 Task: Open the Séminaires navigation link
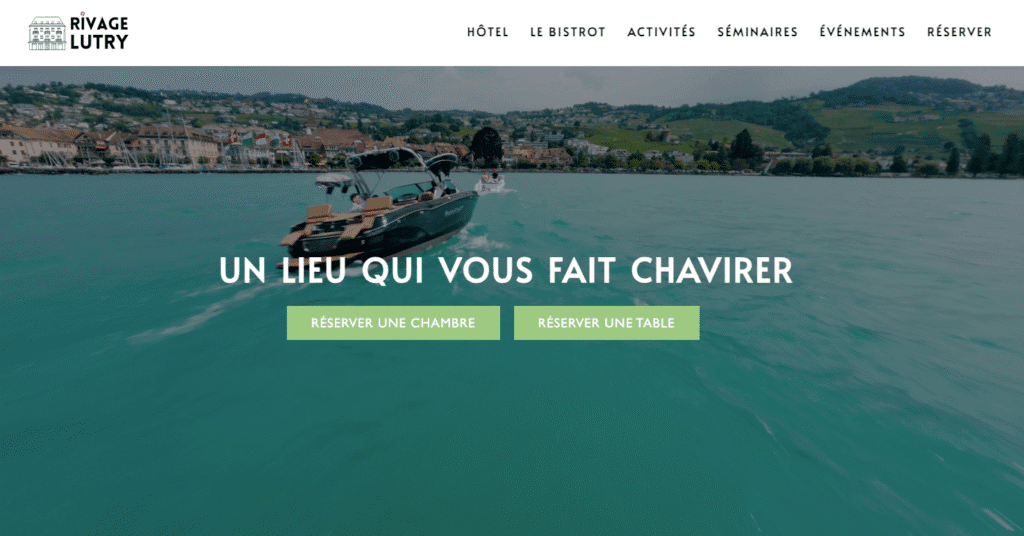click(758, 32)
